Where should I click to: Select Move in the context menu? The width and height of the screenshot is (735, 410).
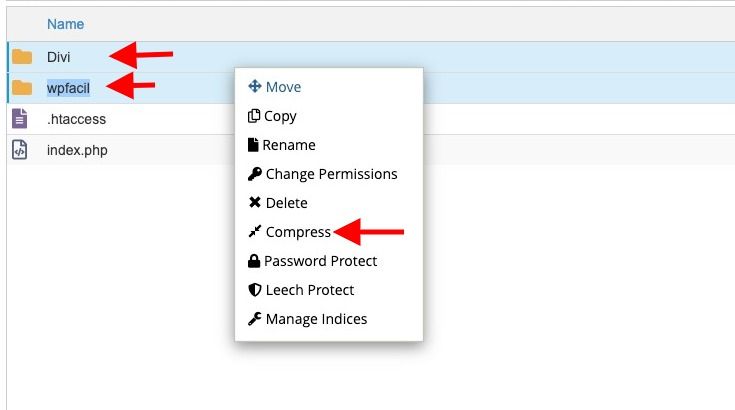pos(283,87)
